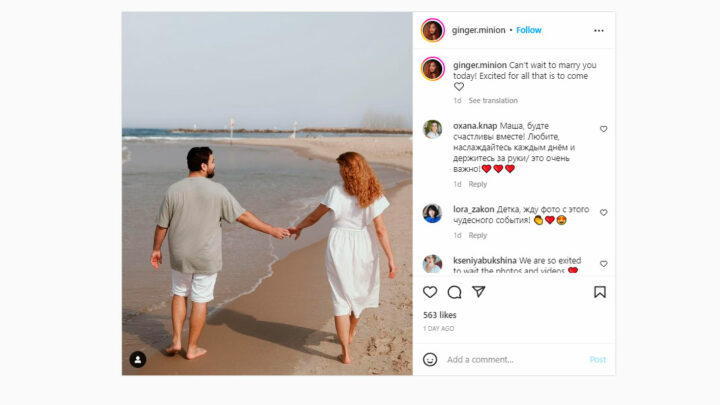Open lora_zakon username link

click(473, 209)
